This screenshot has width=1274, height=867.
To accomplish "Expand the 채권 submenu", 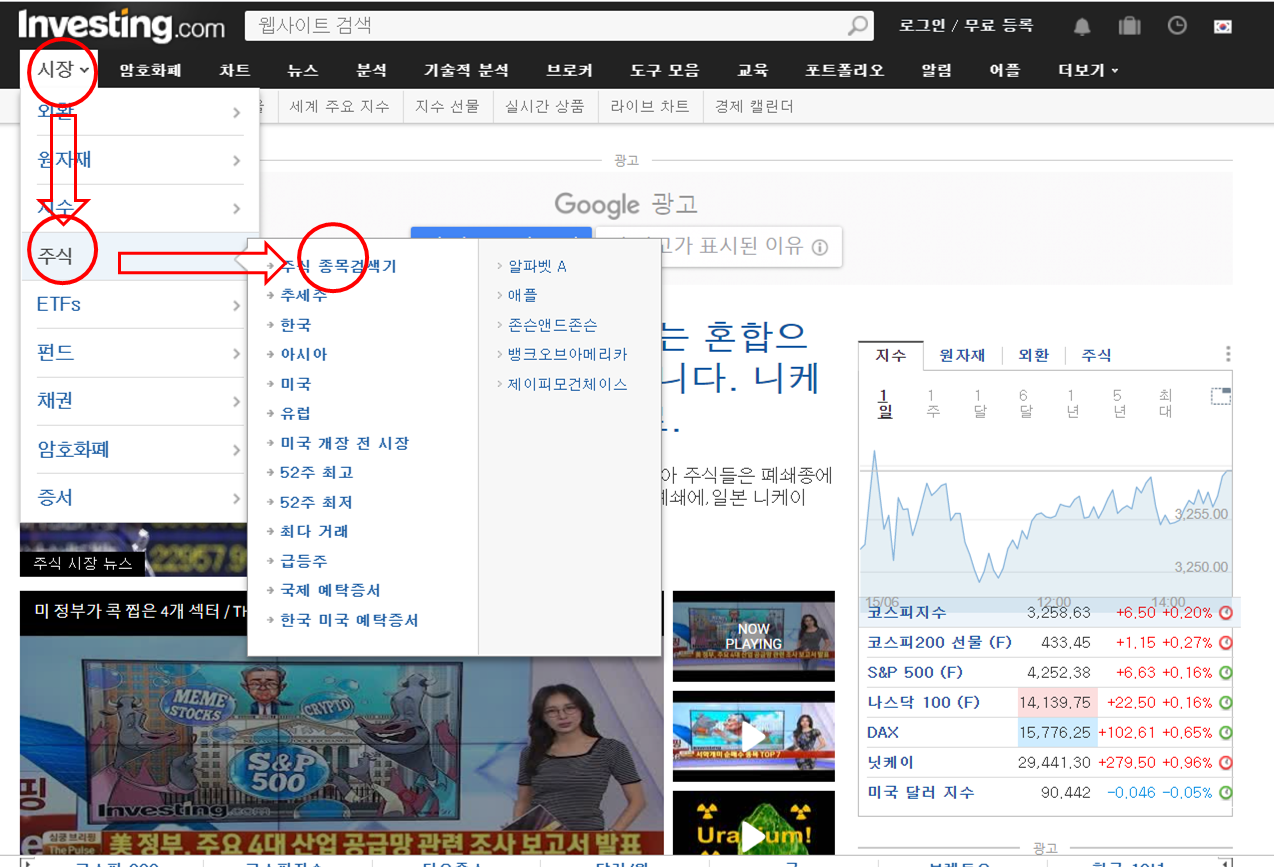I will 140,401.
